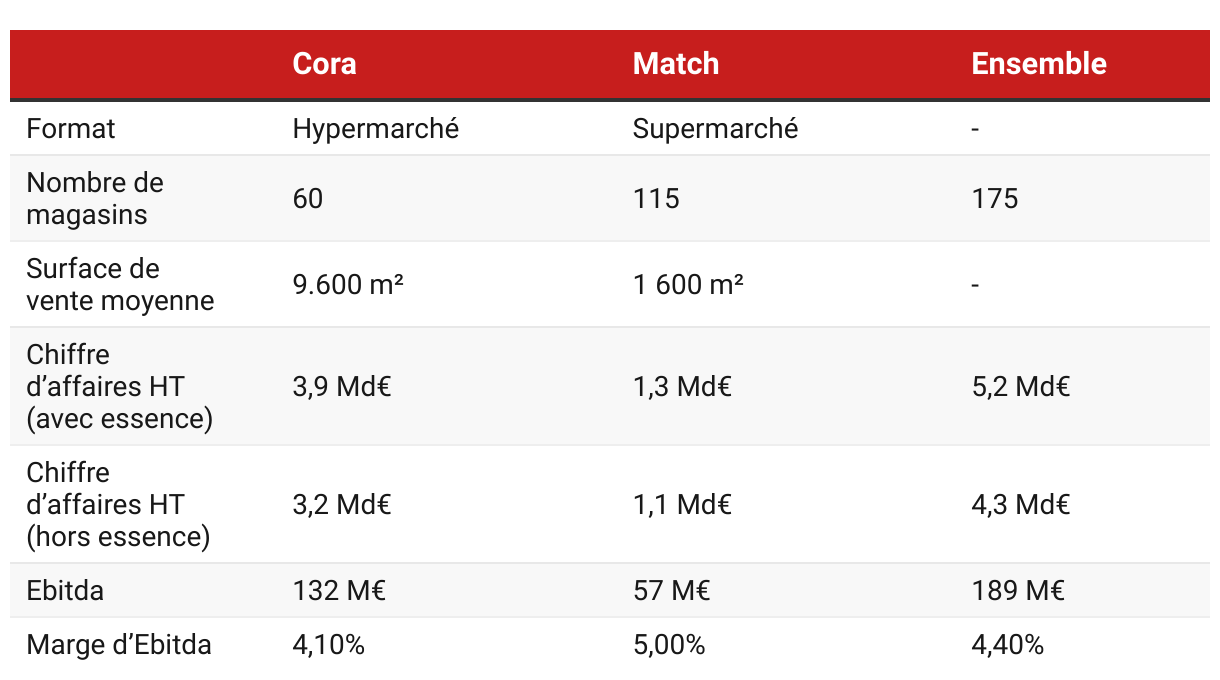
Task: Click the Cora column header
Action: 324,64
